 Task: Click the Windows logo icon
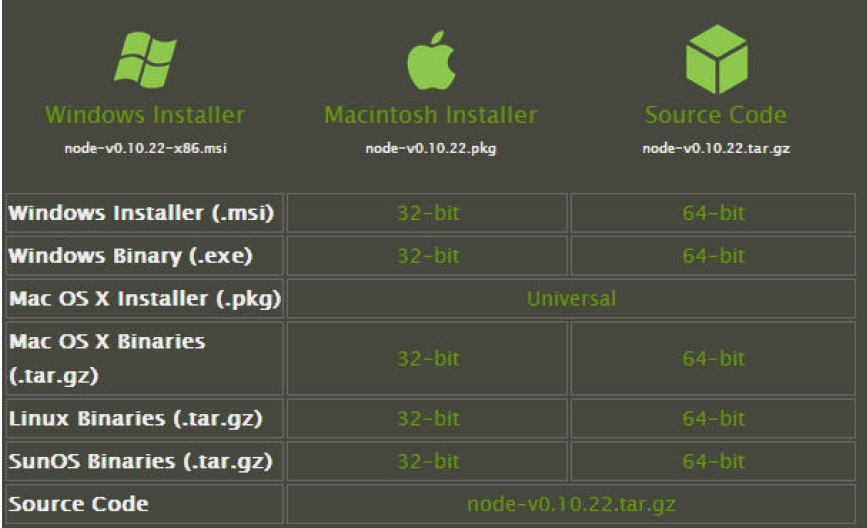[145, 60]
